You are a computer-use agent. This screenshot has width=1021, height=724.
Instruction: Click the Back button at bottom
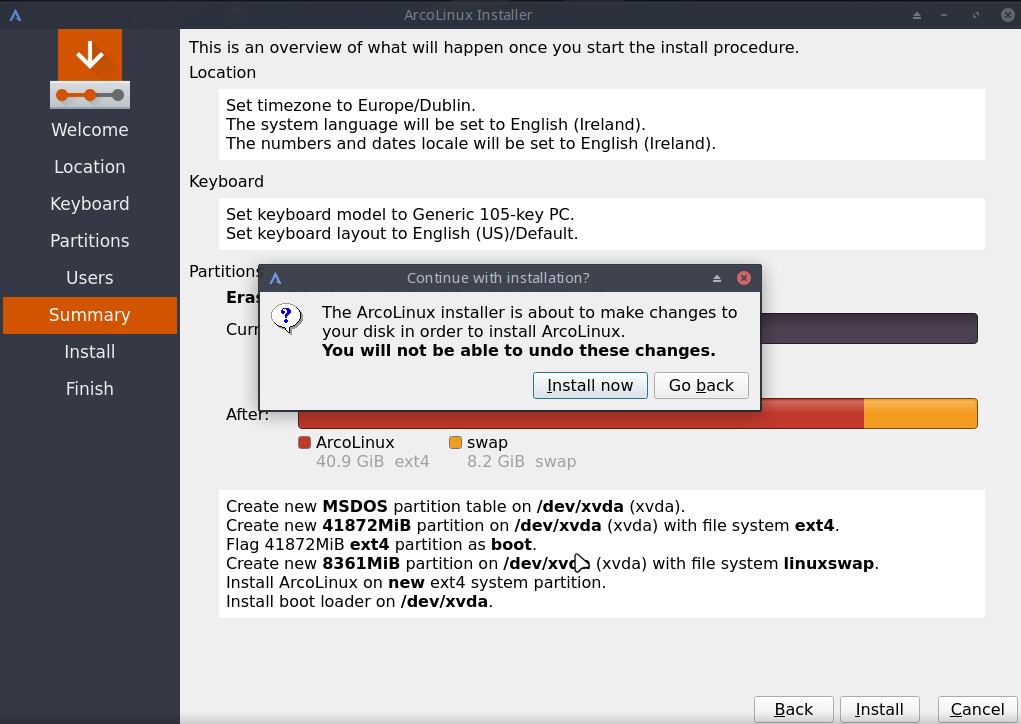794,710
